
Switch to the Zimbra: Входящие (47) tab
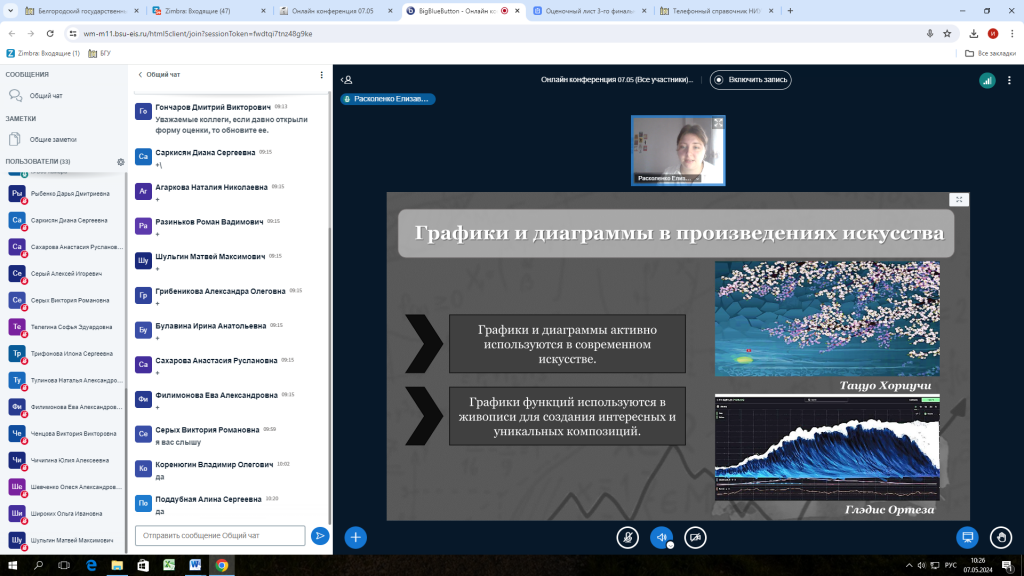(208, 11)
